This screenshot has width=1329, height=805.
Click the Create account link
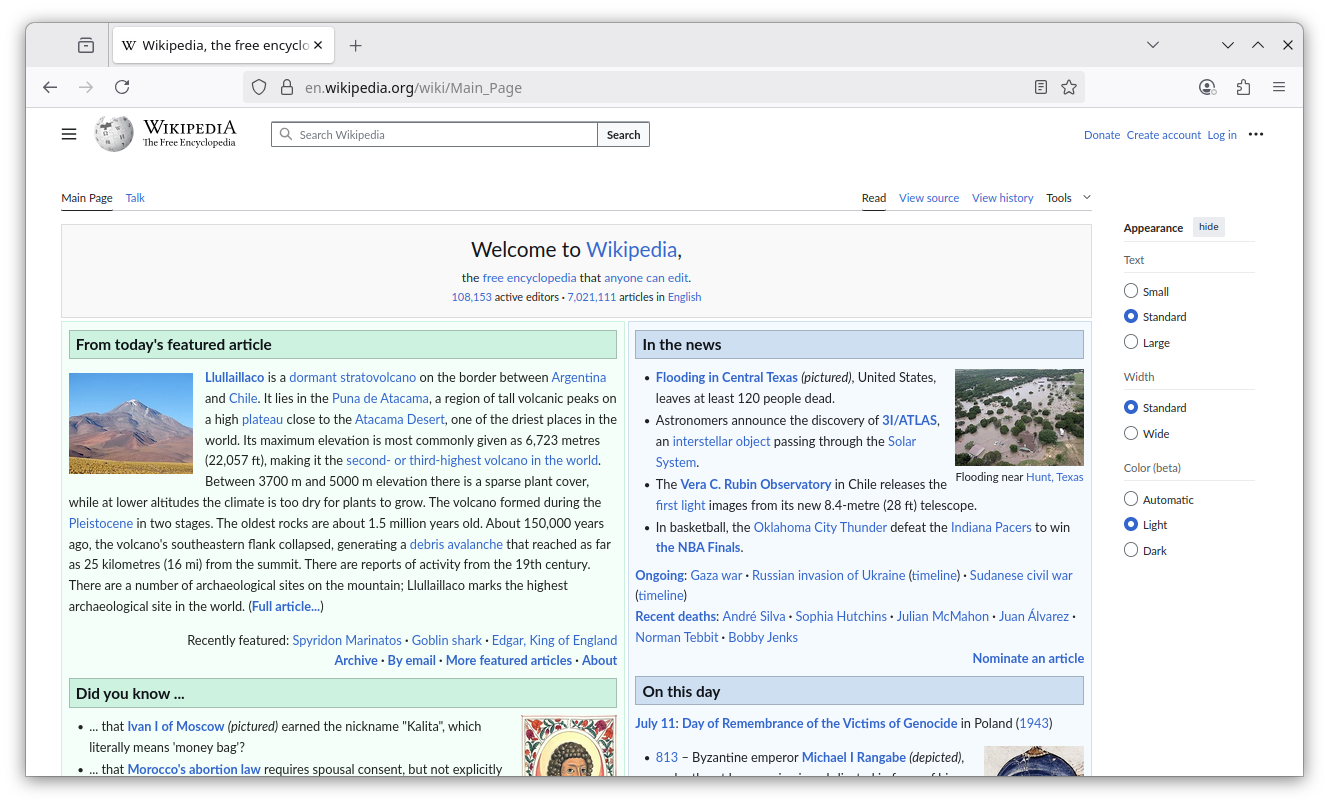(x=1164, y=135)
